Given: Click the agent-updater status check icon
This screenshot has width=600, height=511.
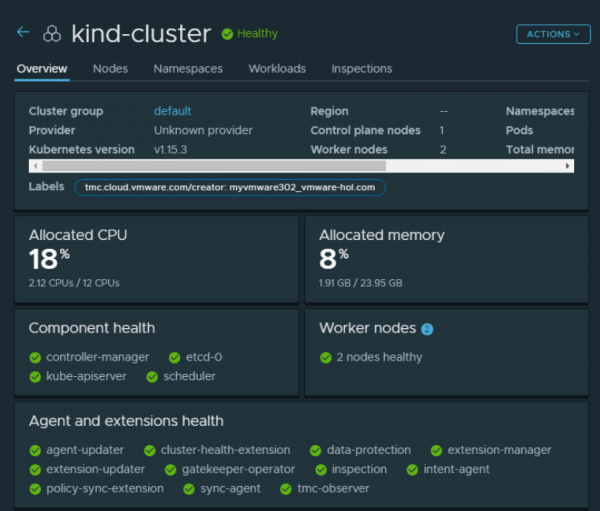Looking at the screenshot, I should [x=35, y=451].
